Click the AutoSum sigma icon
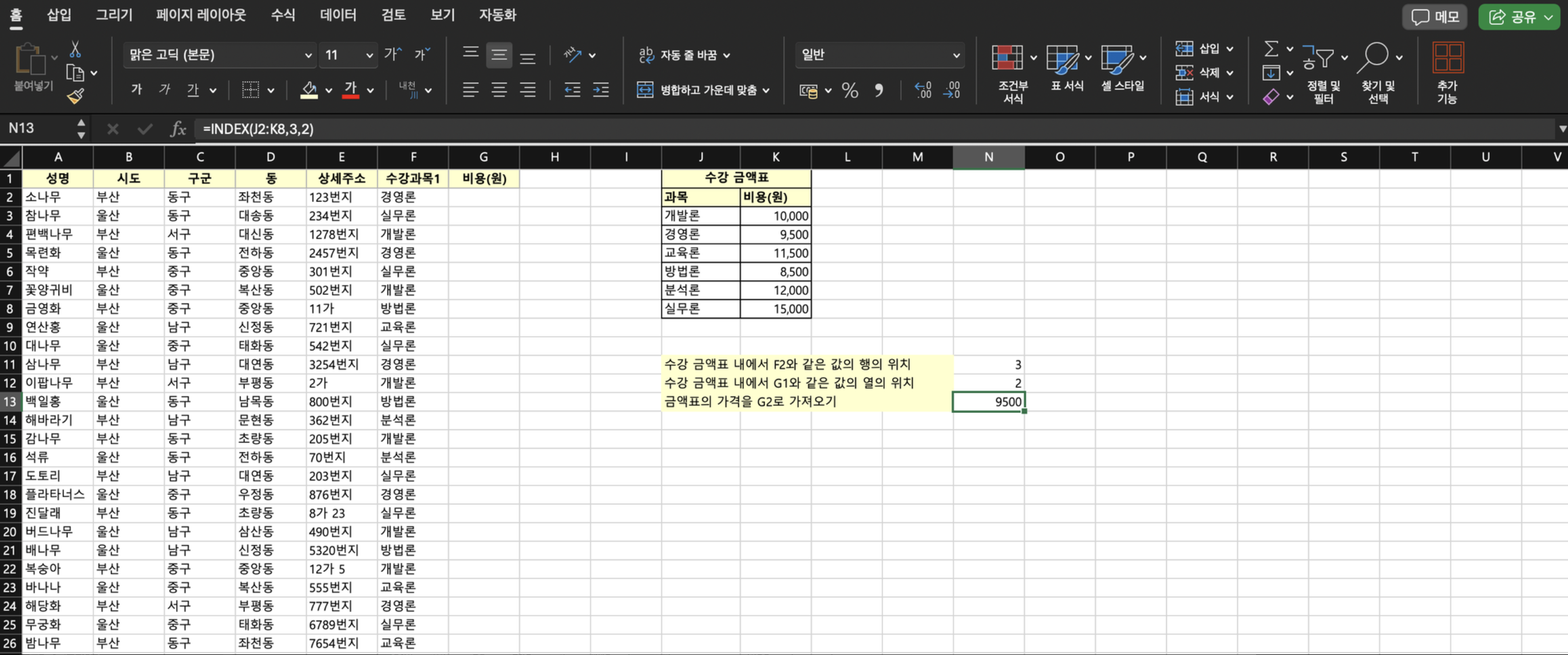This screenshot has width=1568, height=655. click(x=1271, y=48)
